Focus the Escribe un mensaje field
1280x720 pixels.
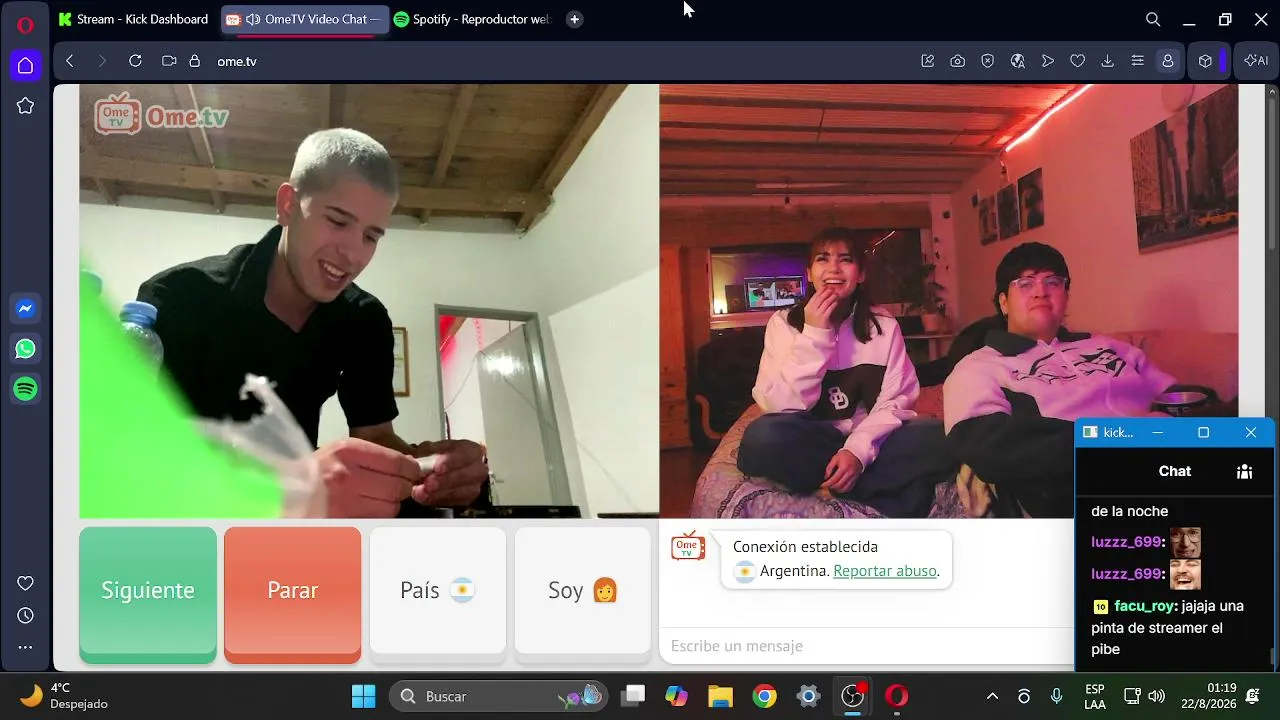coord(866,646)
